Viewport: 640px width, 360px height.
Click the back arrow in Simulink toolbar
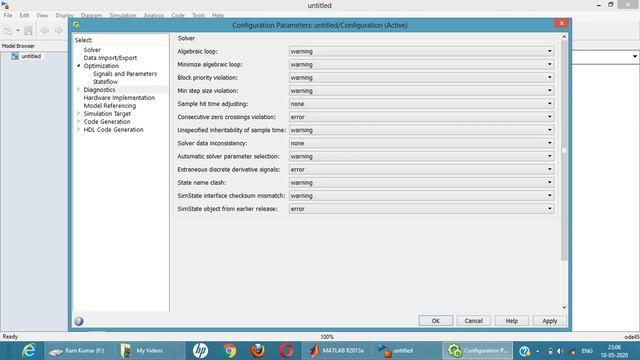pos(45,31)
